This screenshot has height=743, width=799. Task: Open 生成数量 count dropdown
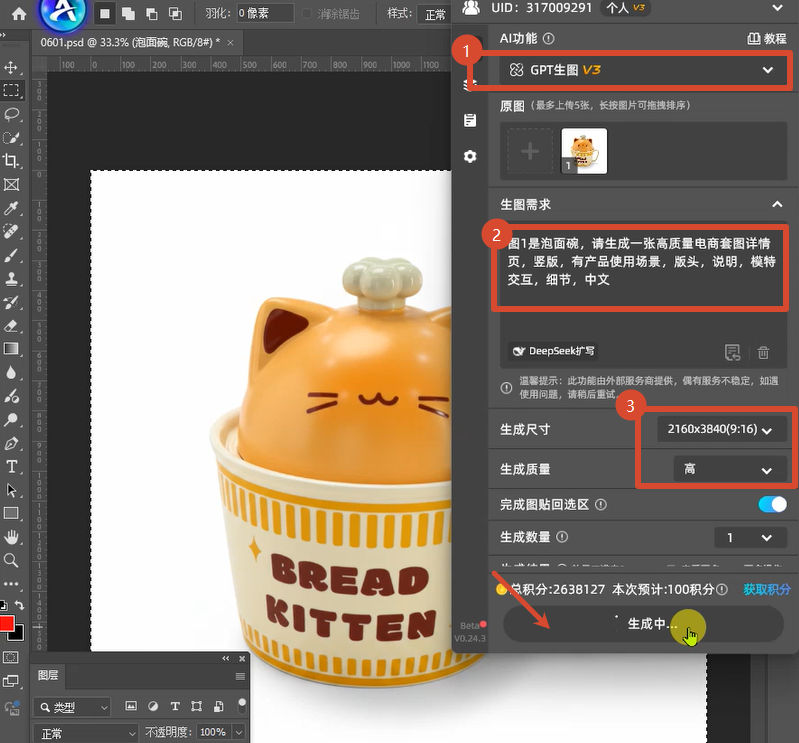751,537
